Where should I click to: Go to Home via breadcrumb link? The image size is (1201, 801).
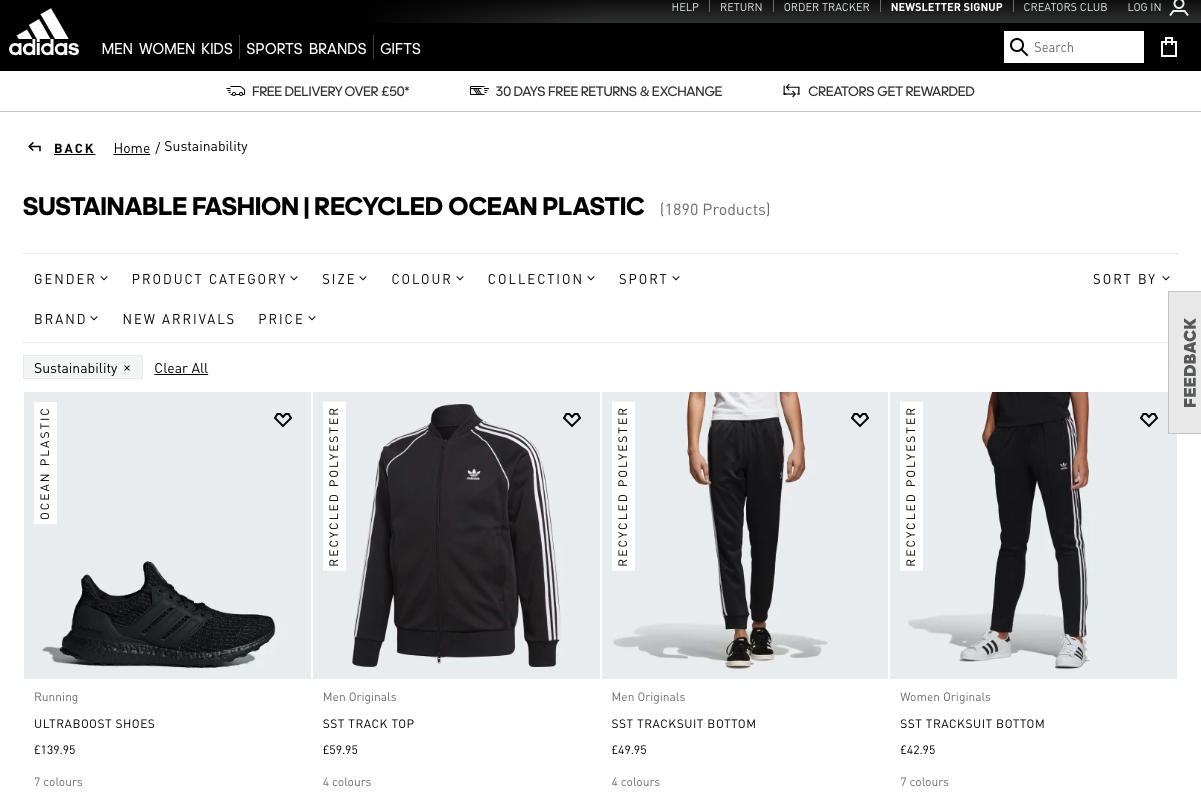[131, 147]
